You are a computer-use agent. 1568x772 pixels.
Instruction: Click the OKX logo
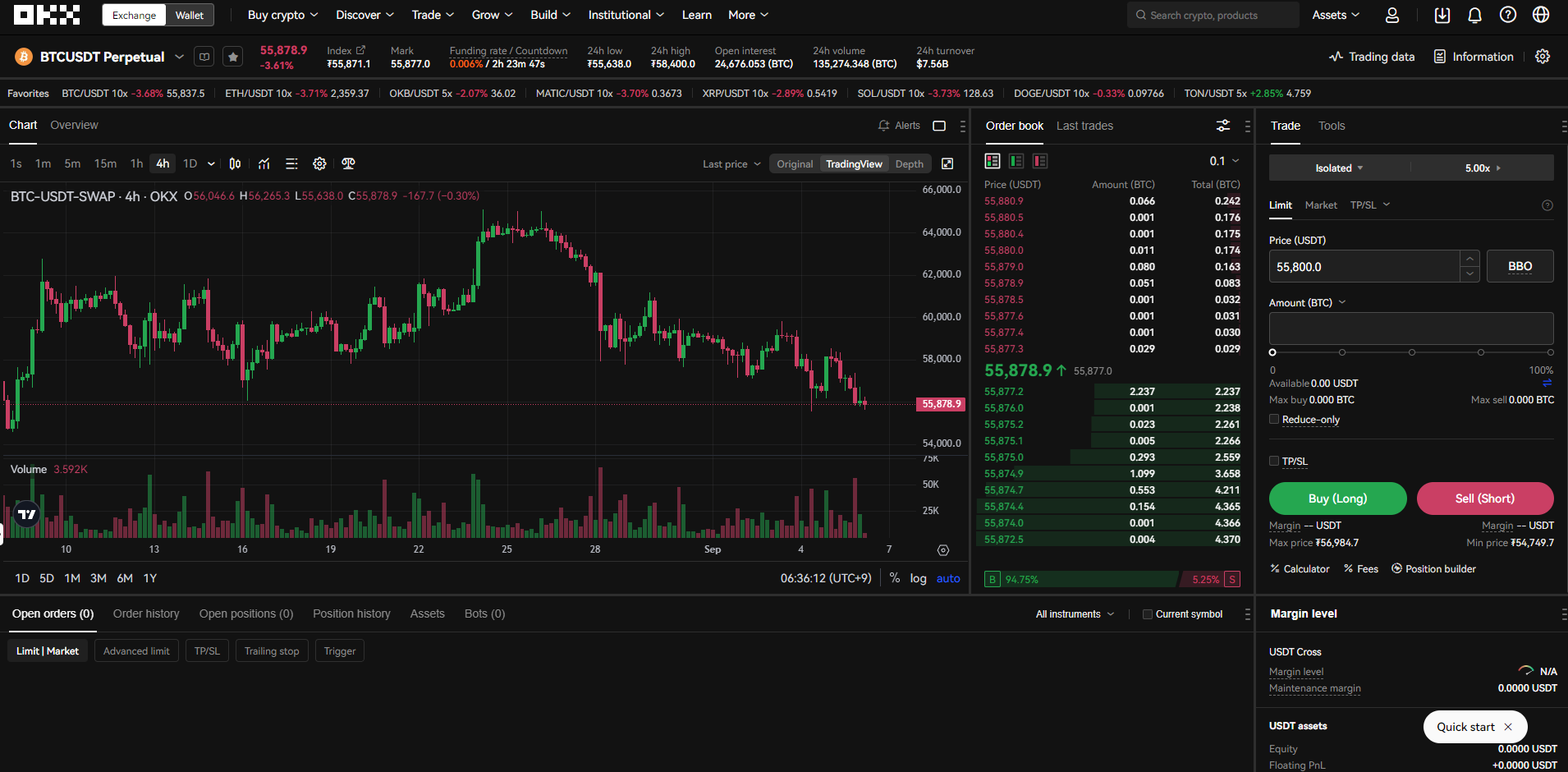pos(47,15)
